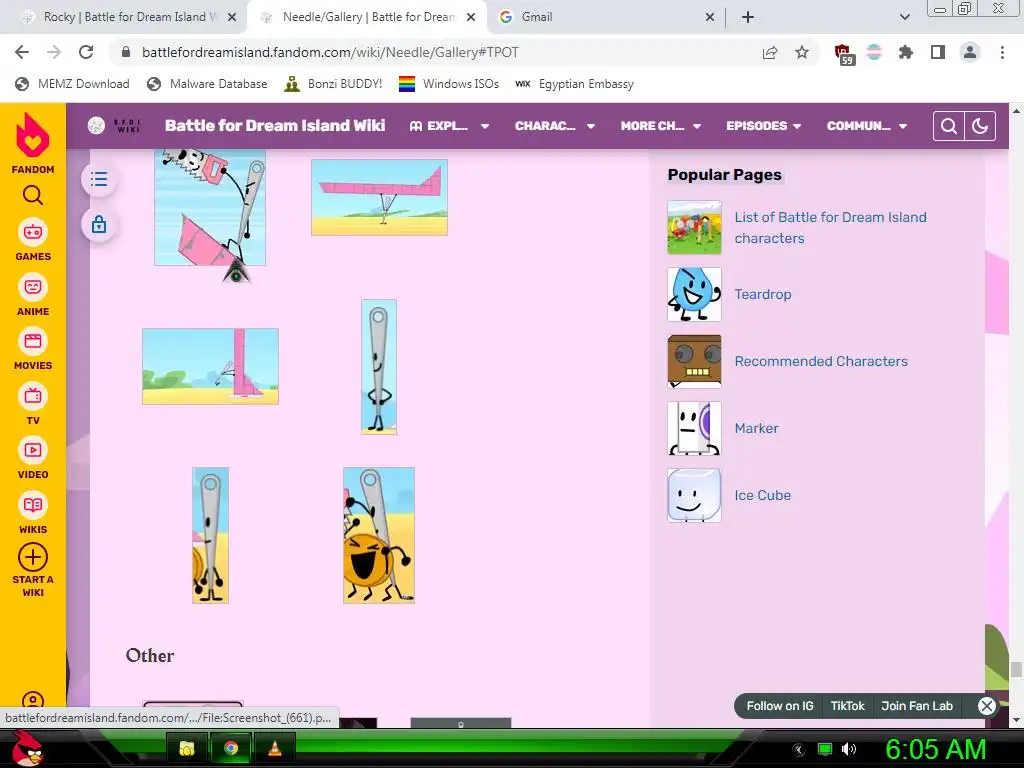The image size is (1024, 768).
Task: Expand the More Characters dropdown
Action: (x=661, y=126)
